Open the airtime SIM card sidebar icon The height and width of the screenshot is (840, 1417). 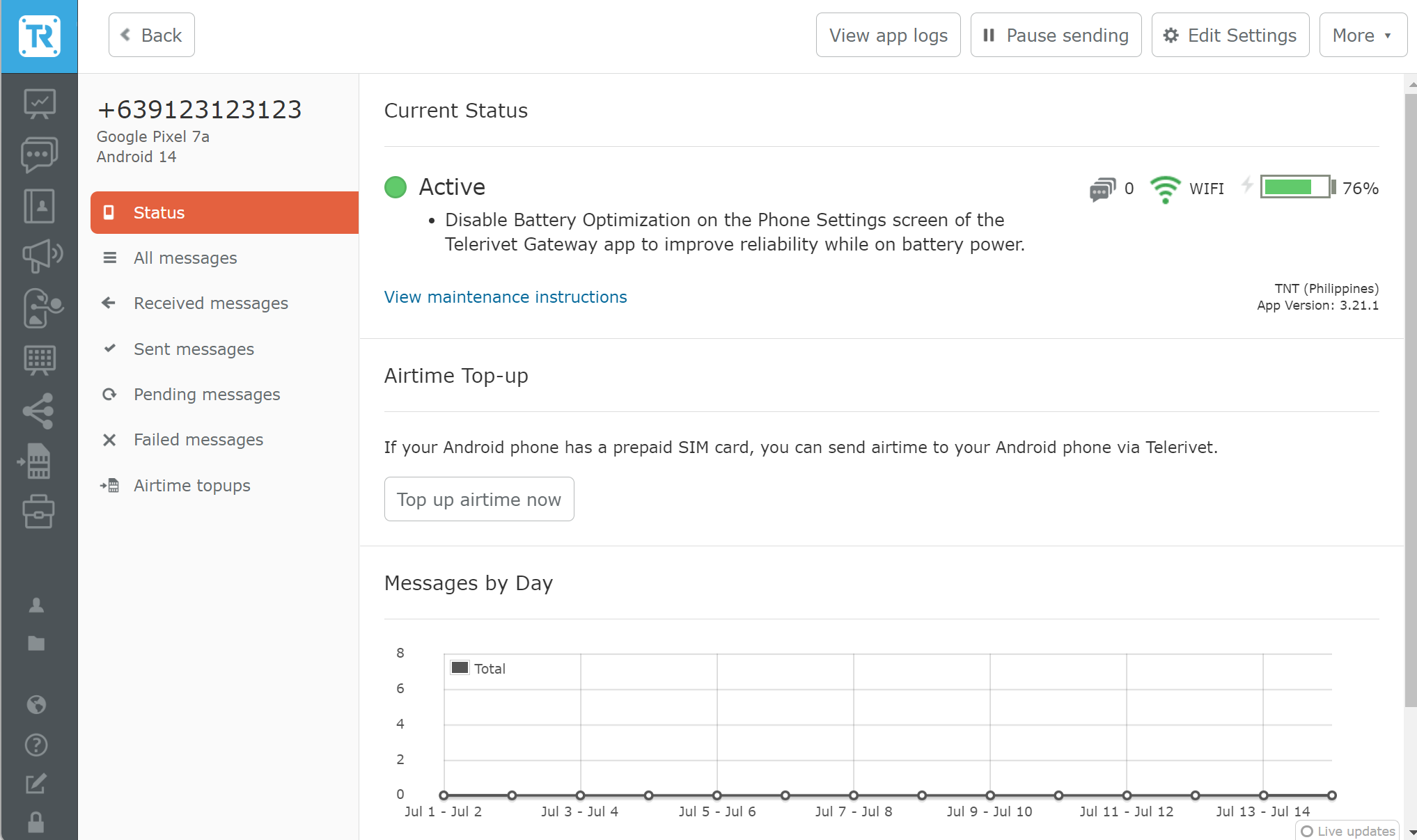(35, 461)
